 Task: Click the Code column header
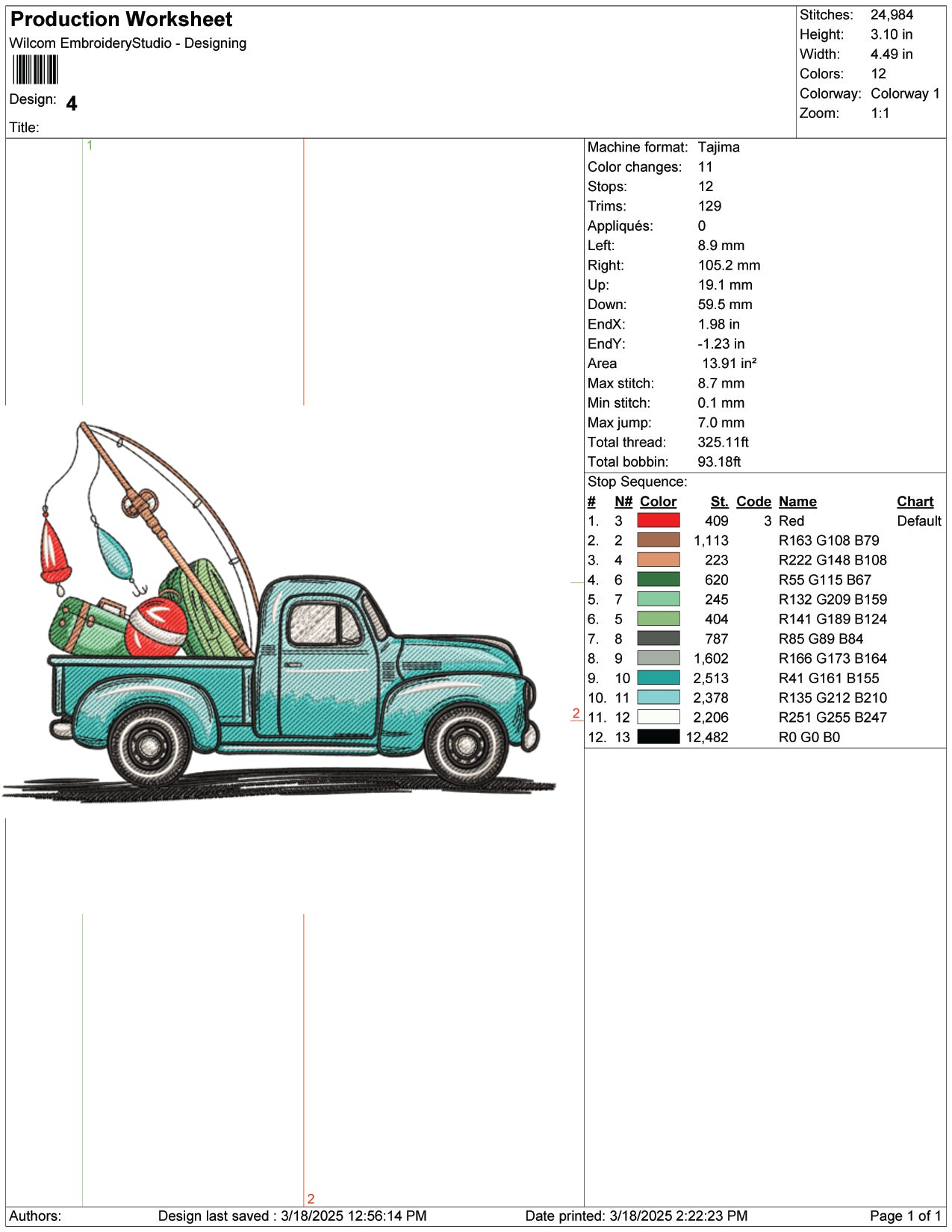tap(753, 502)
